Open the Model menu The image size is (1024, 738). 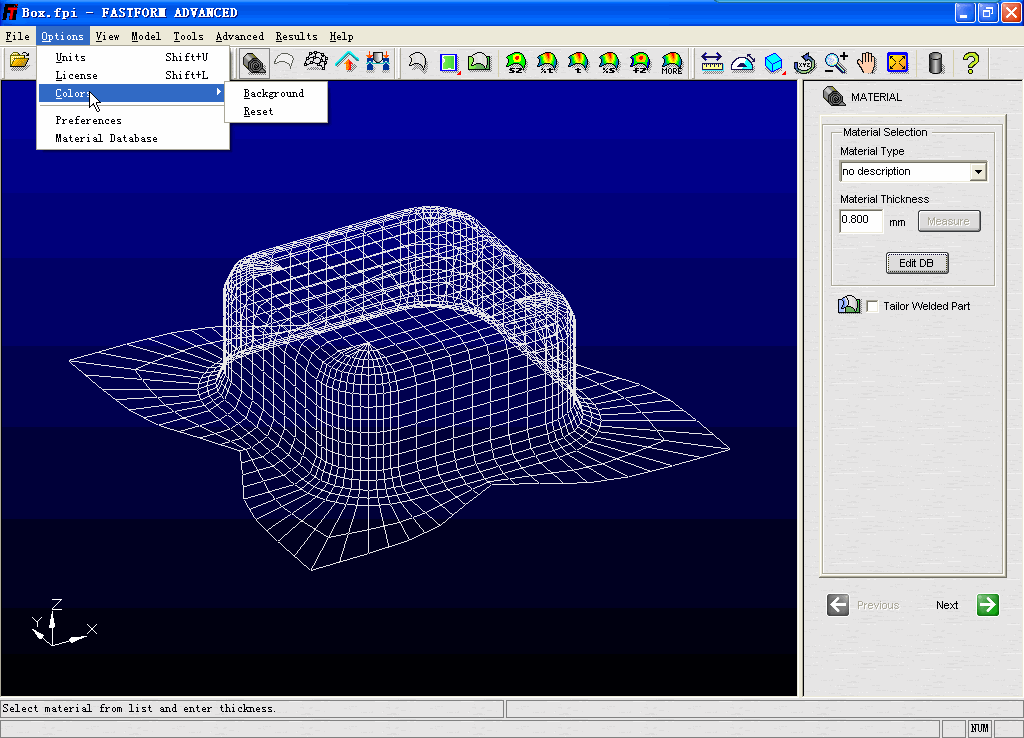point(146,37)
